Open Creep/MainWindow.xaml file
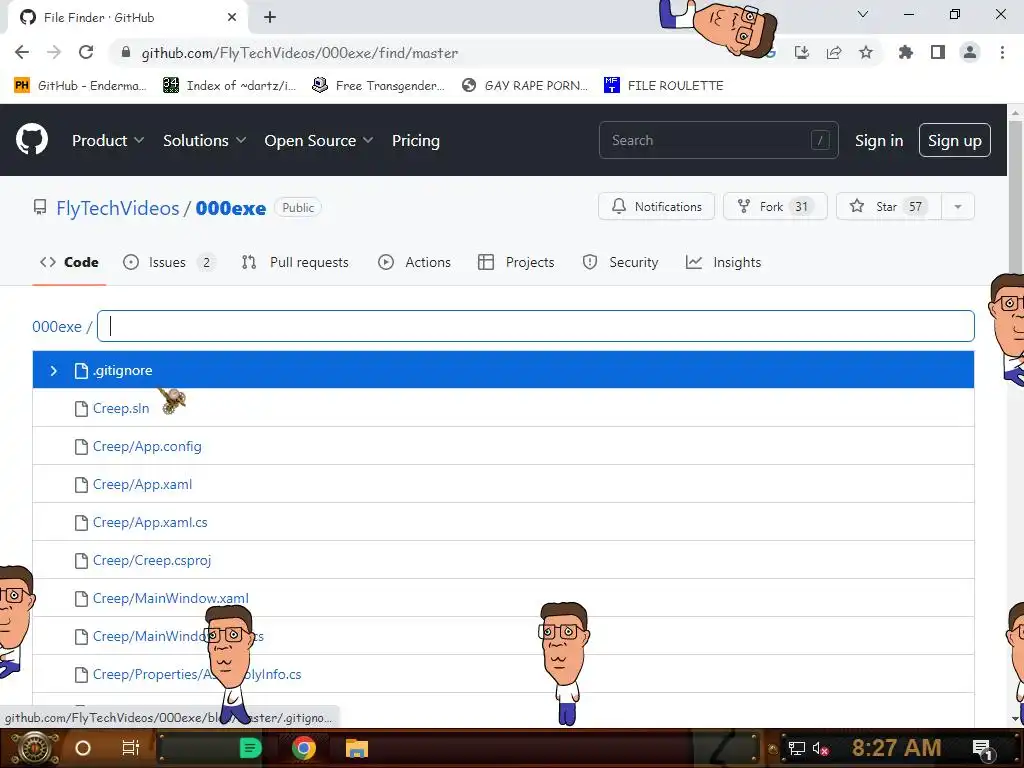The image size is (1024, 768). click(170, 598)
